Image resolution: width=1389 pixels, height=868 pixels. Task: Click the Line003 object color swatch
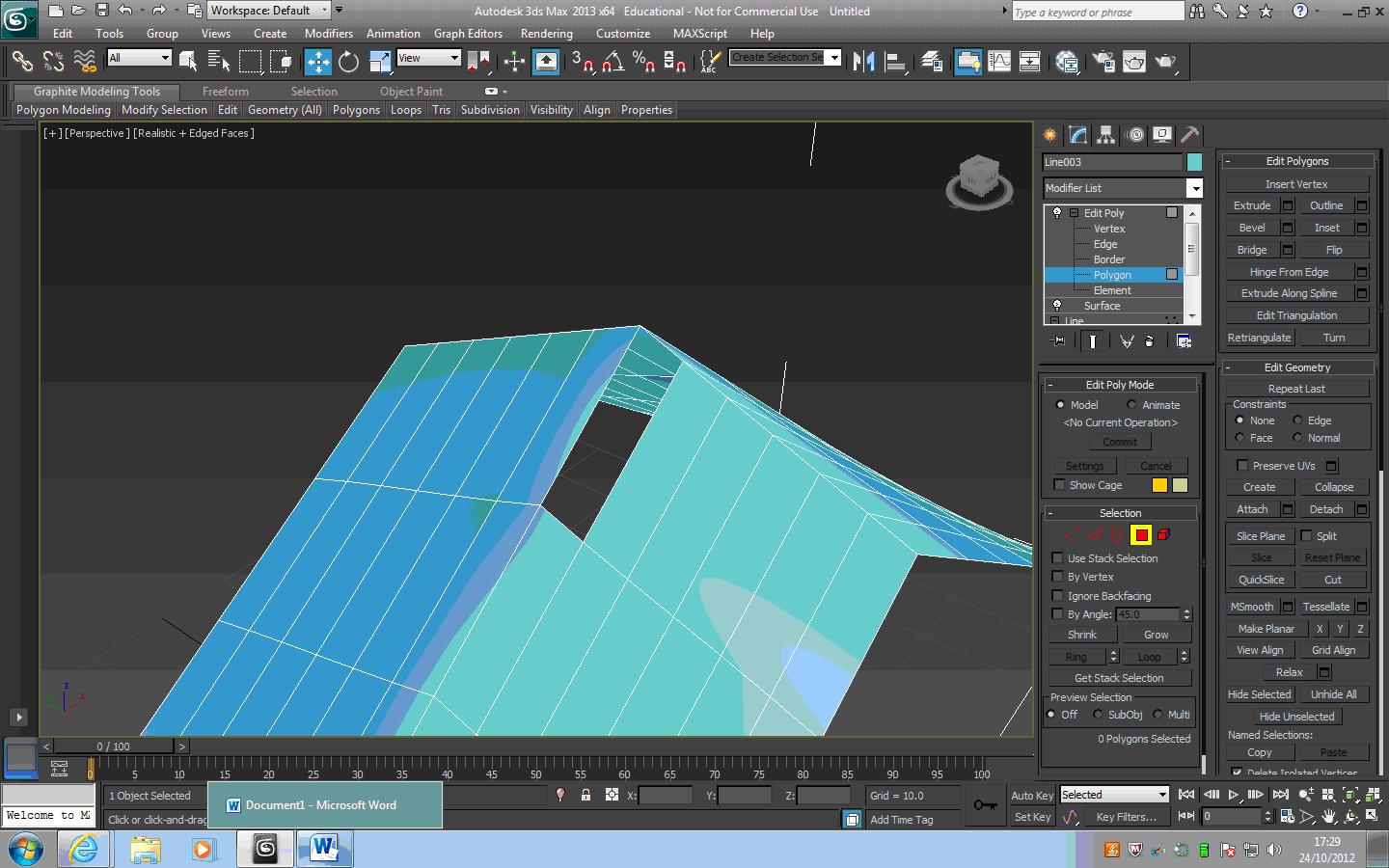tap(1194, 162)
